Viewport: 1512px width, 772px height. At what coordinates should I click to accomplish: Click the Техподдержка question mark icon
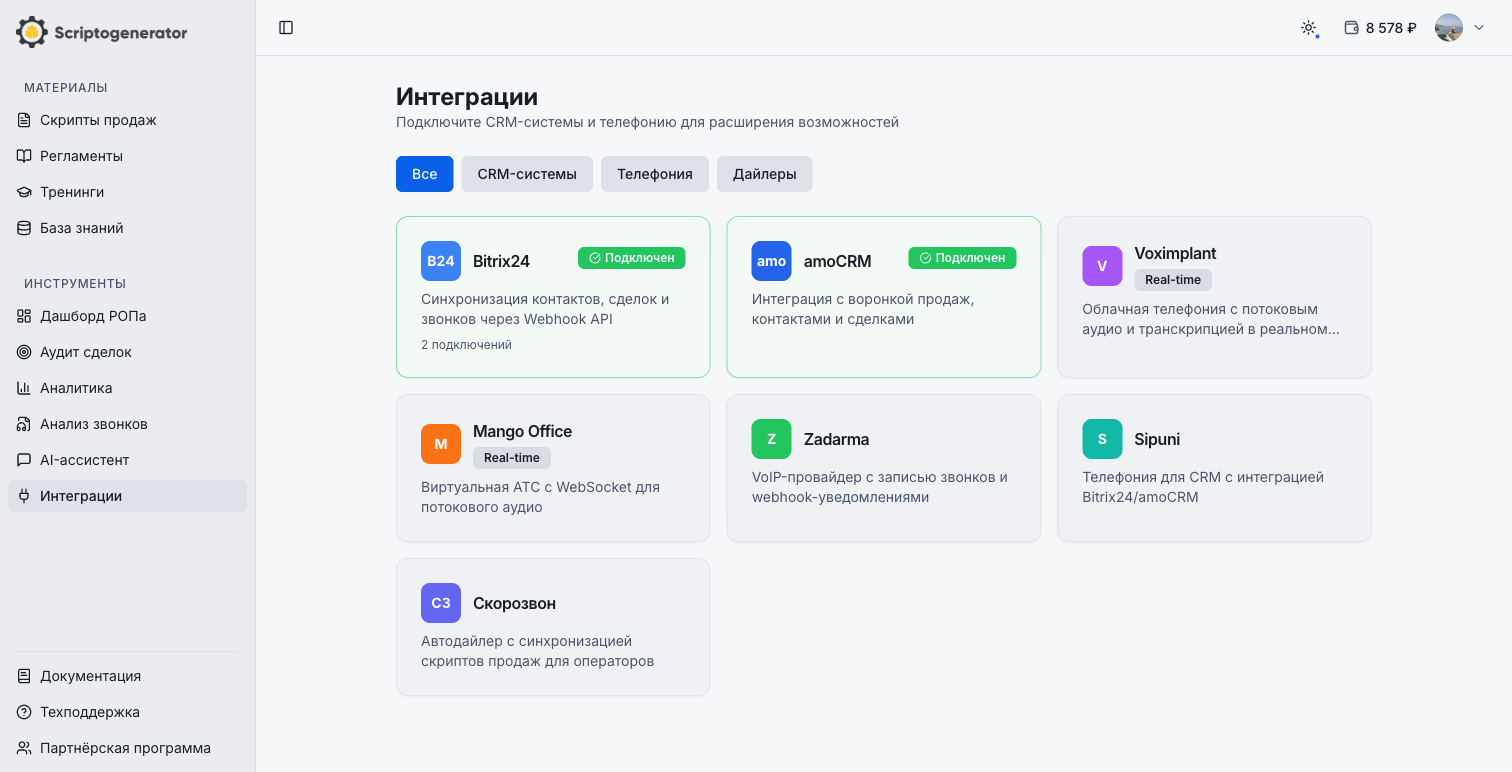tap(24, 712)
